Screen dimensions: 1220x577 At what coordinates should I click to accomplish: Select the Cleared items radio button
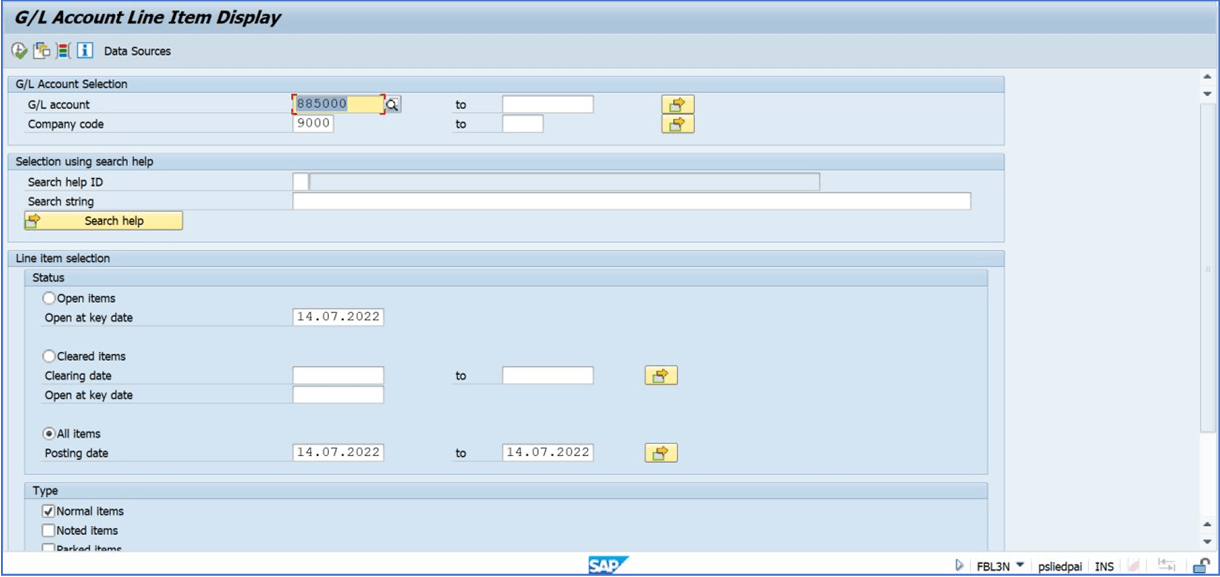coord(49,356)
